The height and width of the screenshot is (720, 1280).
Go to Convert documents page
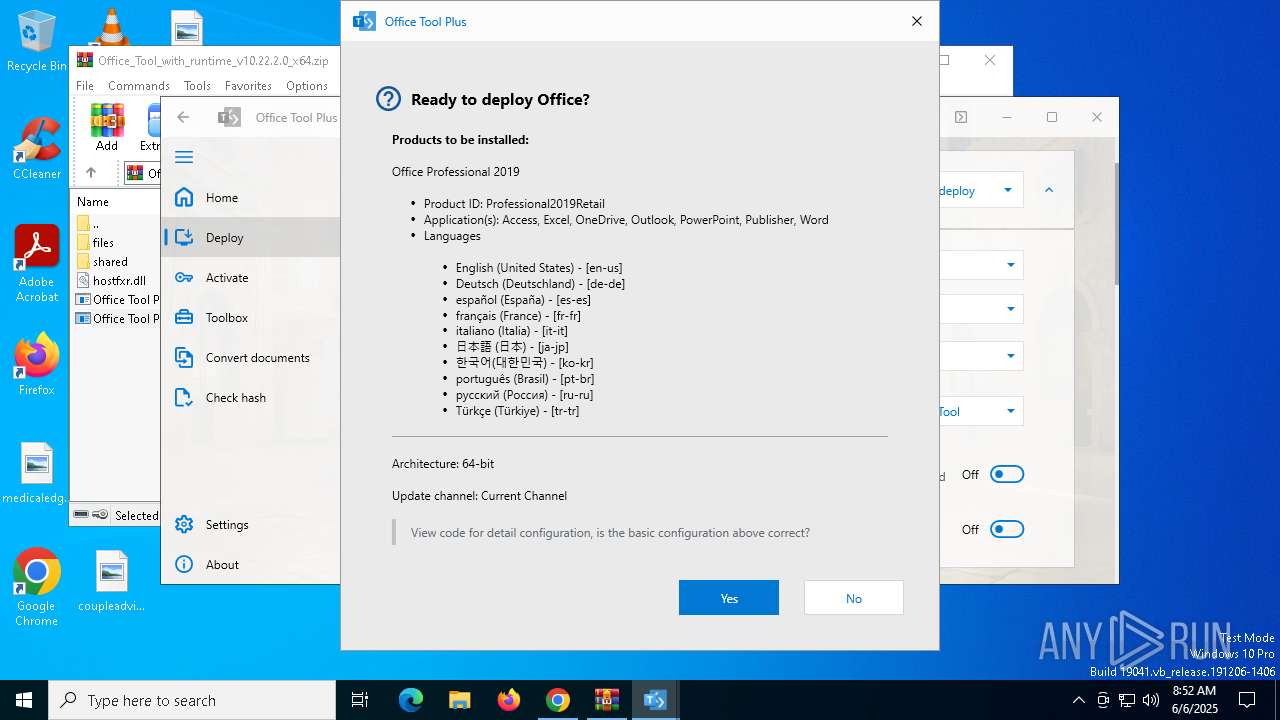(x=251, y=358)
